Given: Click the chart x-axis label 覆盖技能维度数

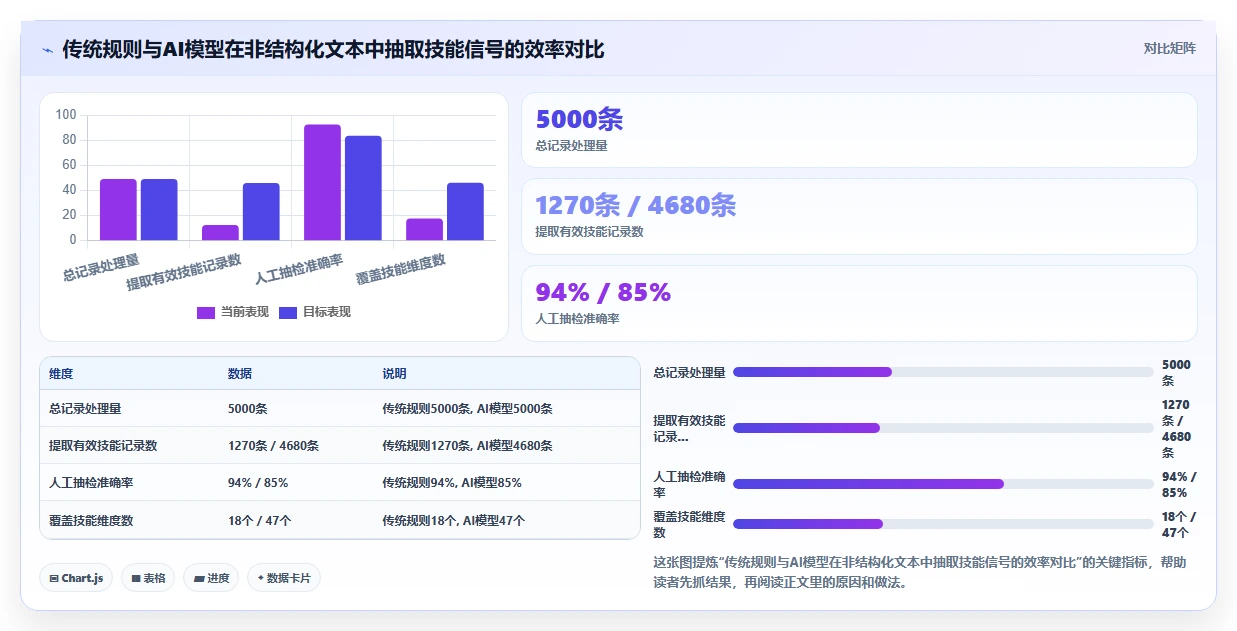Looking at the screenshot, I should [401, 269].
